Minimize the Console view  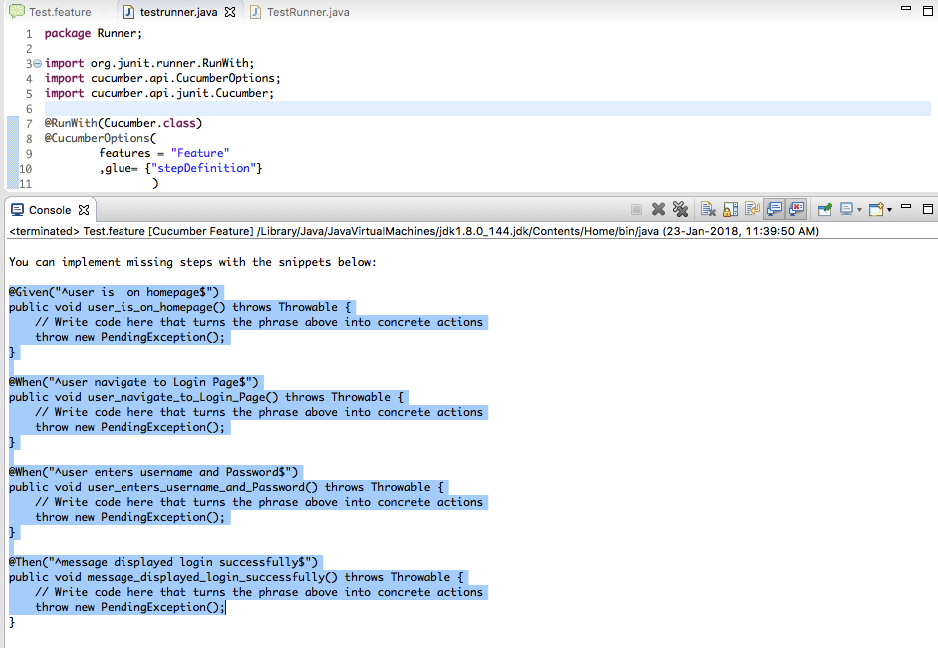pyautogui.click(x=906, y=209)
